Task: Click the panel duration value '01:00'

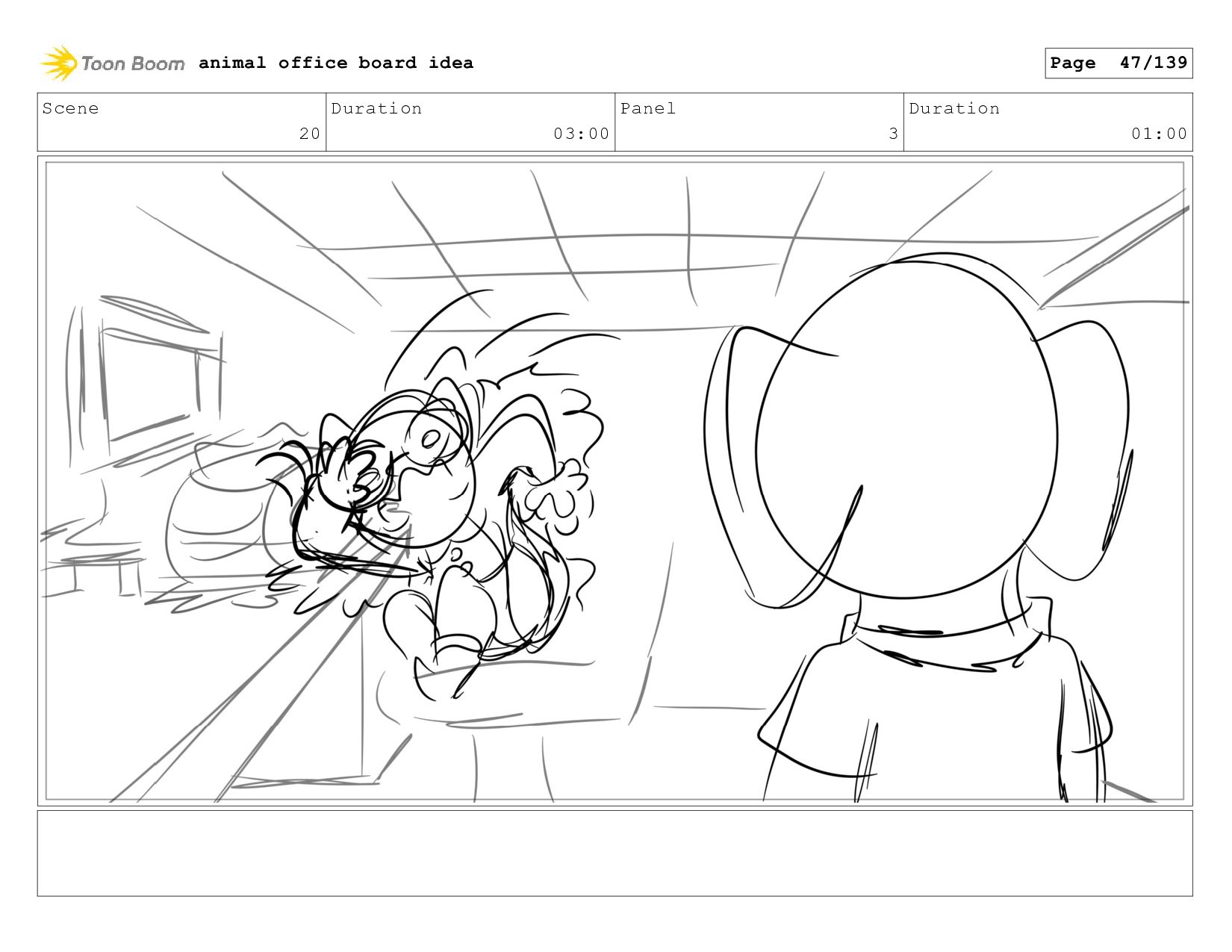Action: click(1159, 134)
